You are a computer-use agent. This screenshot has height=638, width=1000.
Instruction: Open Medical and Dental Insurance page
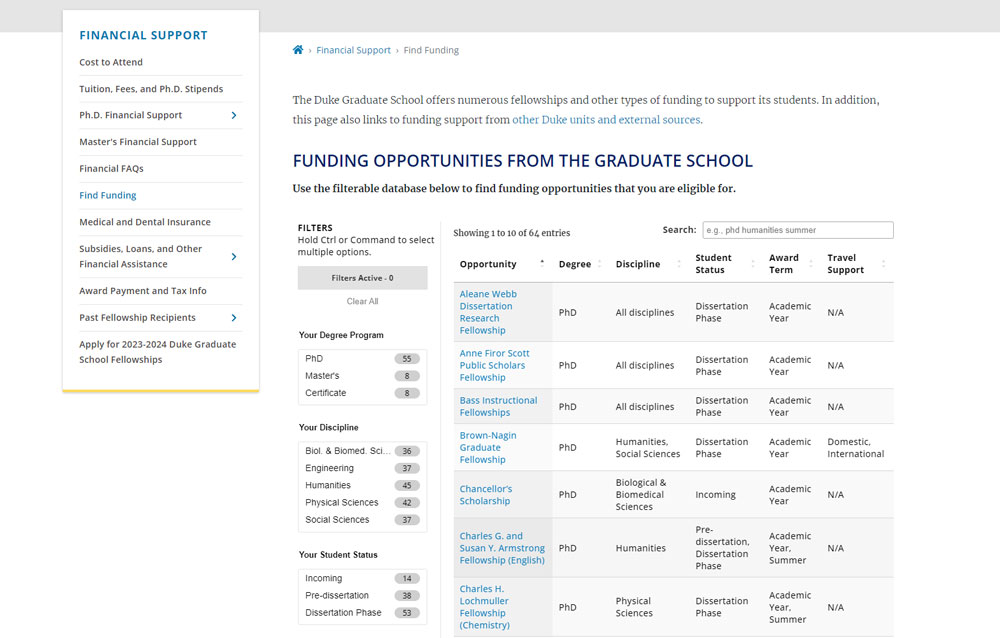tap(145, 222)
